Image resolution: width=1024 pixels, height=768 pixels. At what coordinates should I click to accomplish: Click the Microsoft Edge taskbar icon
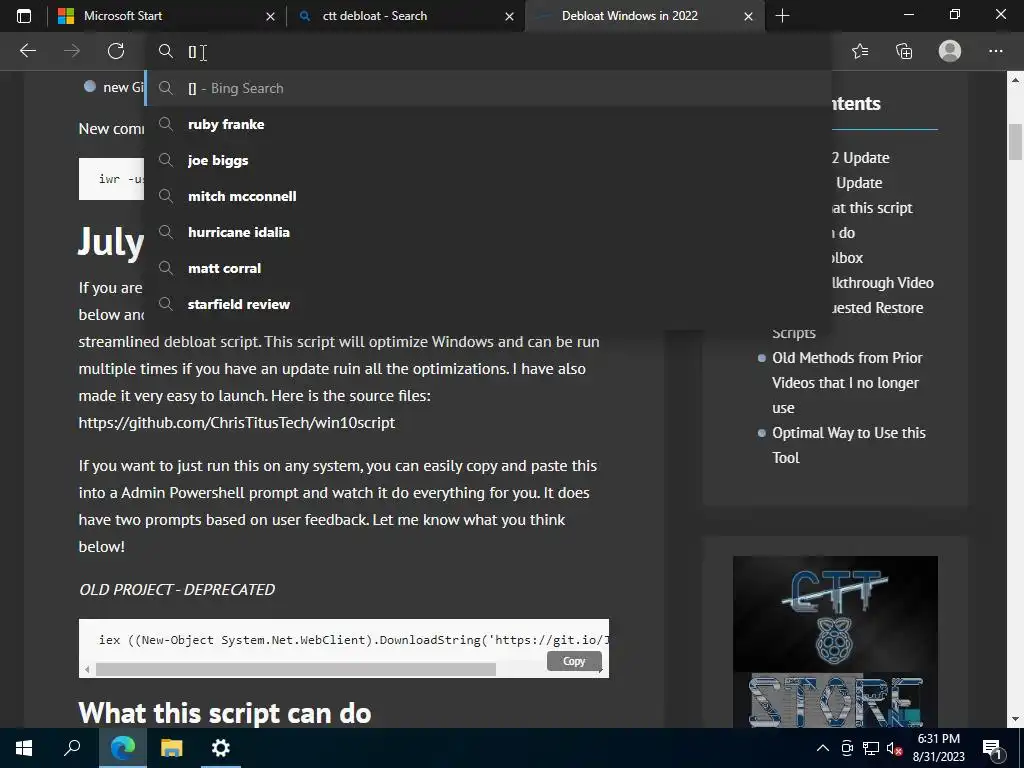pos(122,748)
